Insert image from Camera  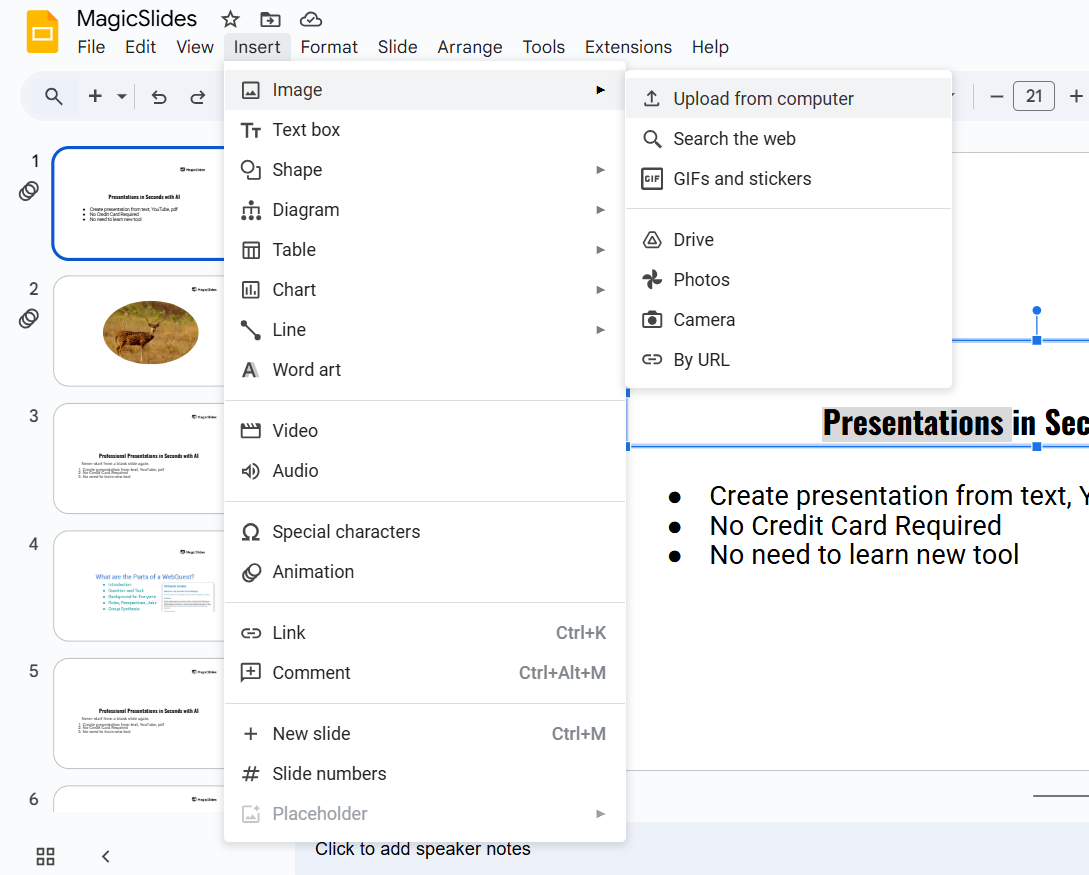(x=788, y=320)
